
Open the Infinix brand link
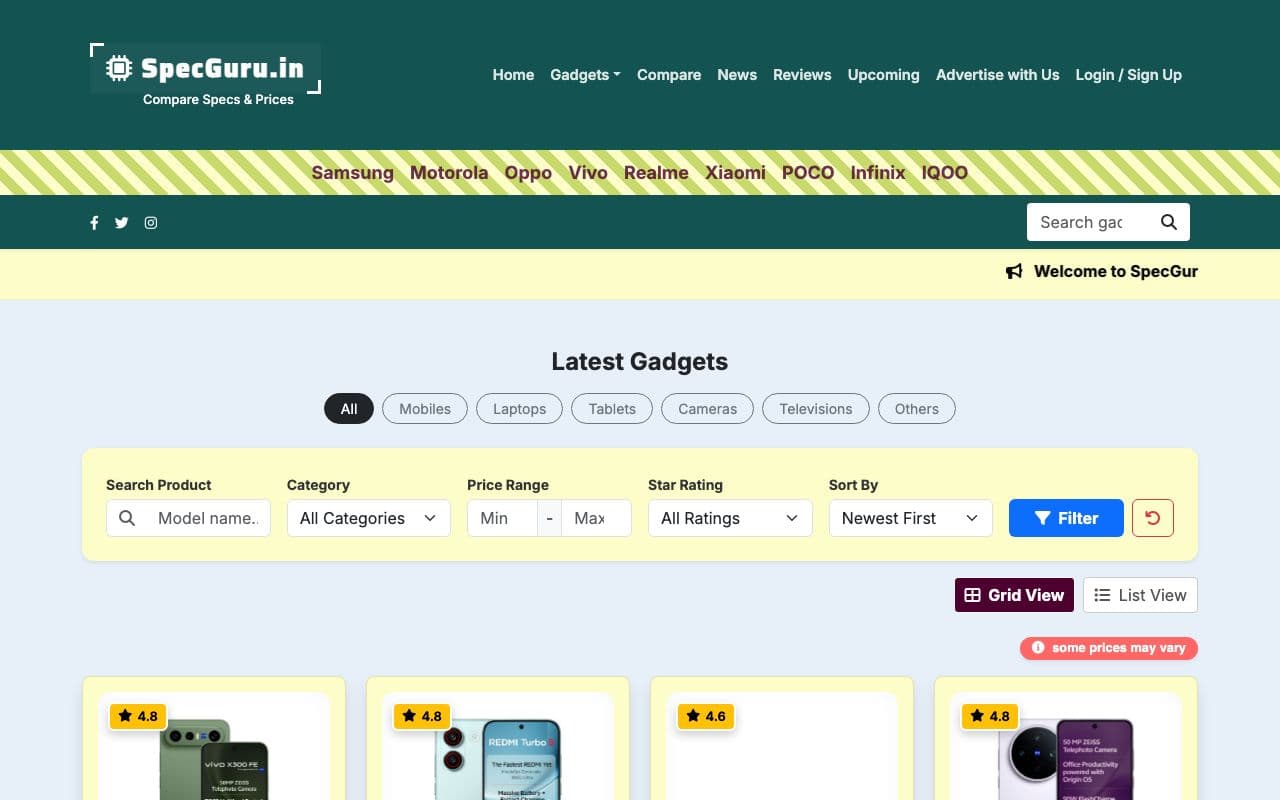(x=878, y=172)
